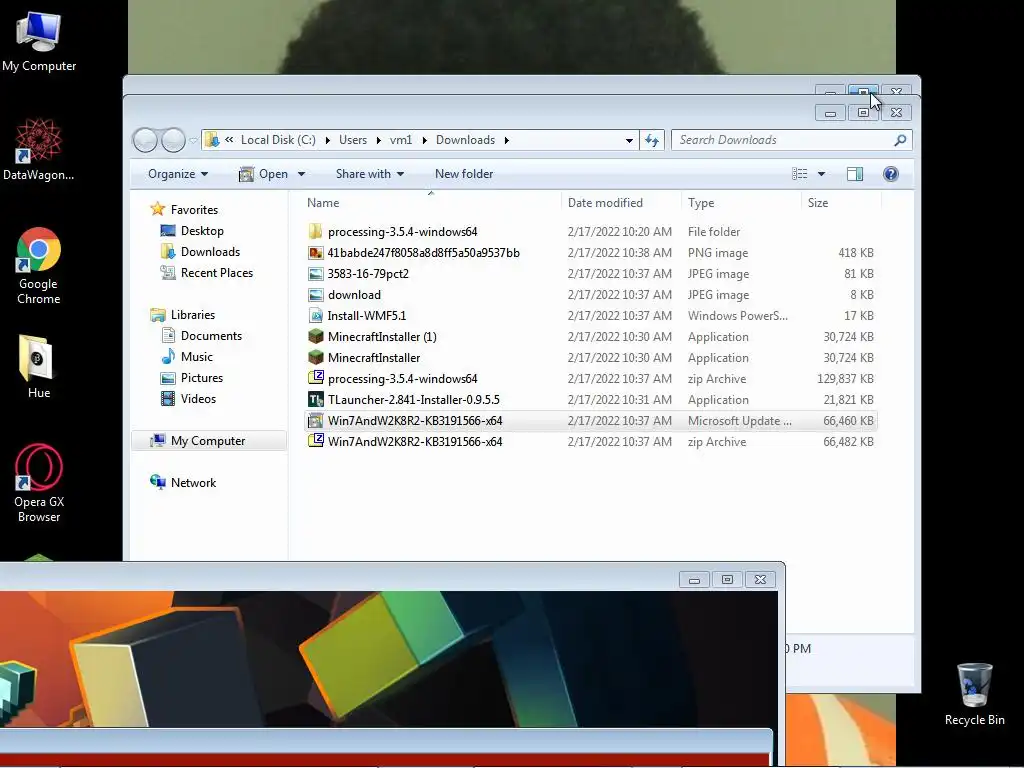The height and width of the screenshot is (768, 1024).
Task: Open the Recycle Bin
Action: (974, 695)
